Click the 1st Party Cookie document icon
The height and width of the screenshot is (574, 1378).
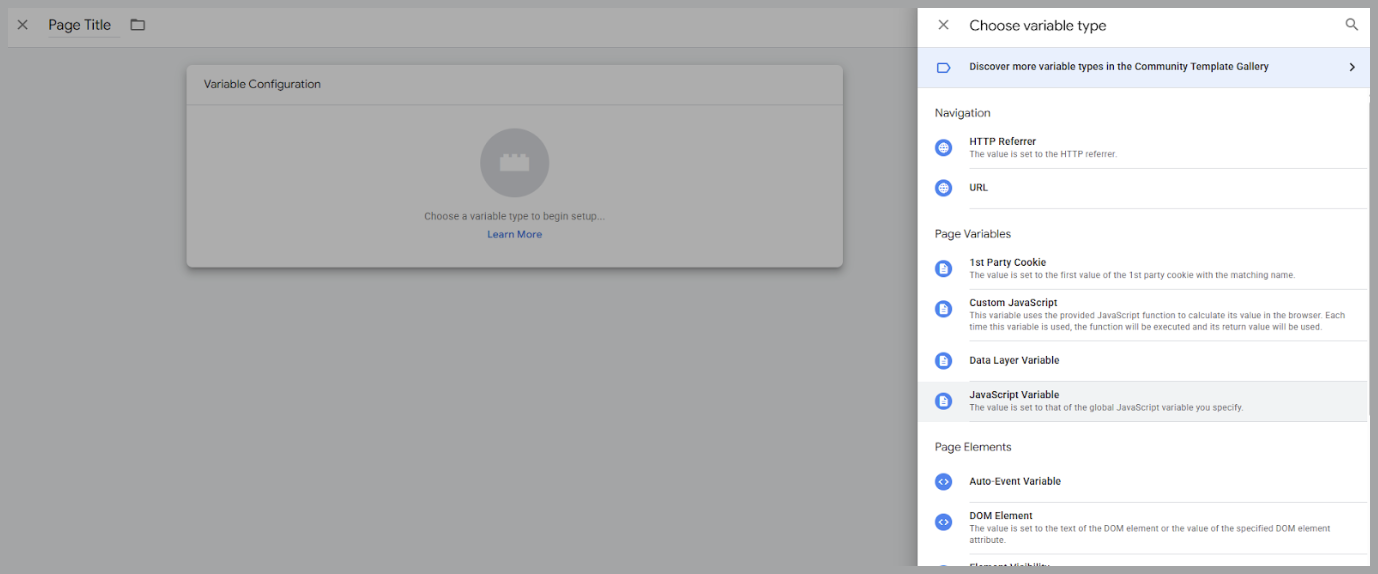coord(943,268)
